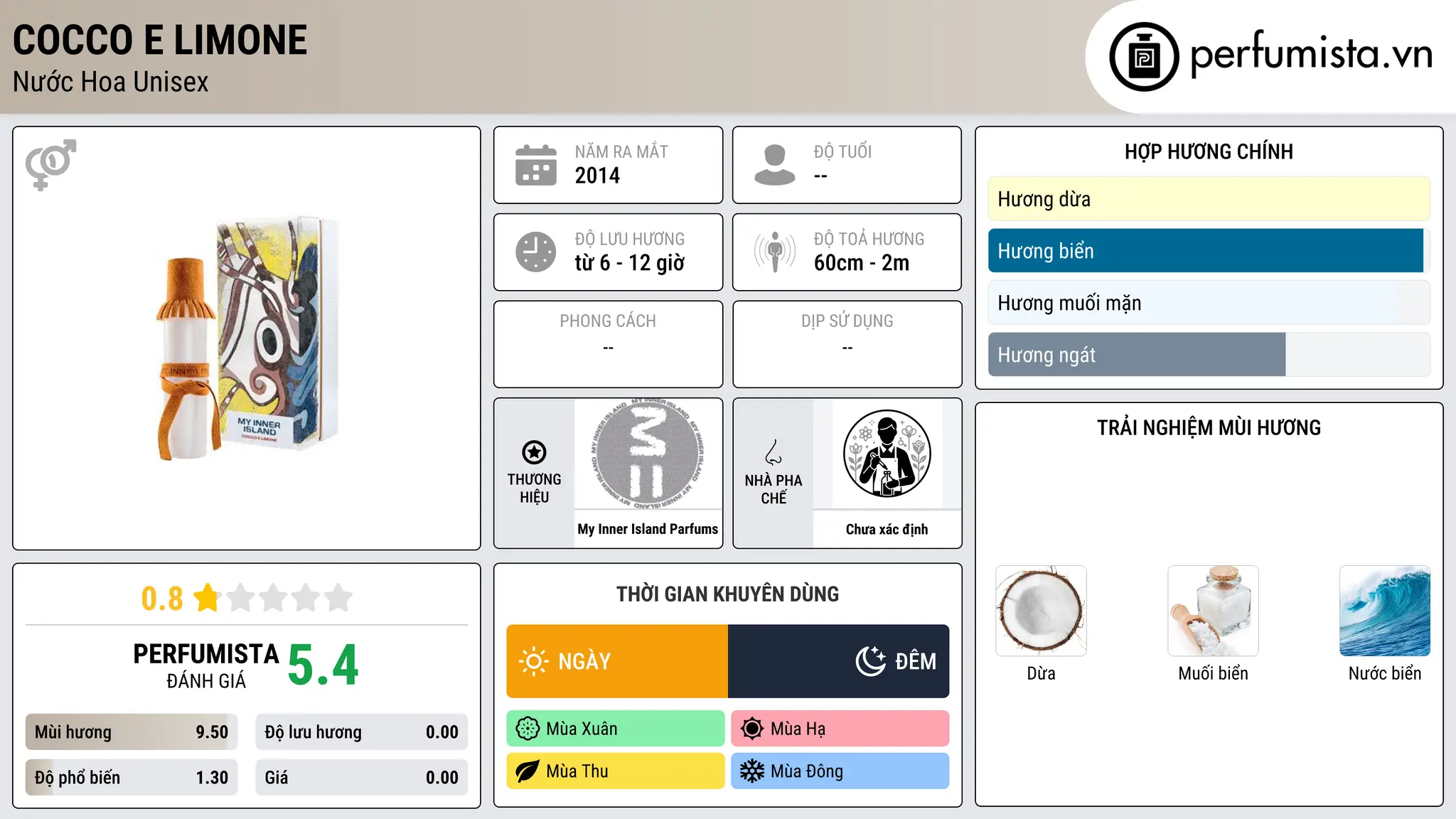The width and height of the screenshot is (1456, 819).
Task: Click the PERFUMISTA ĐÁNH GIÁ label
Action: [x=206, y=665]
